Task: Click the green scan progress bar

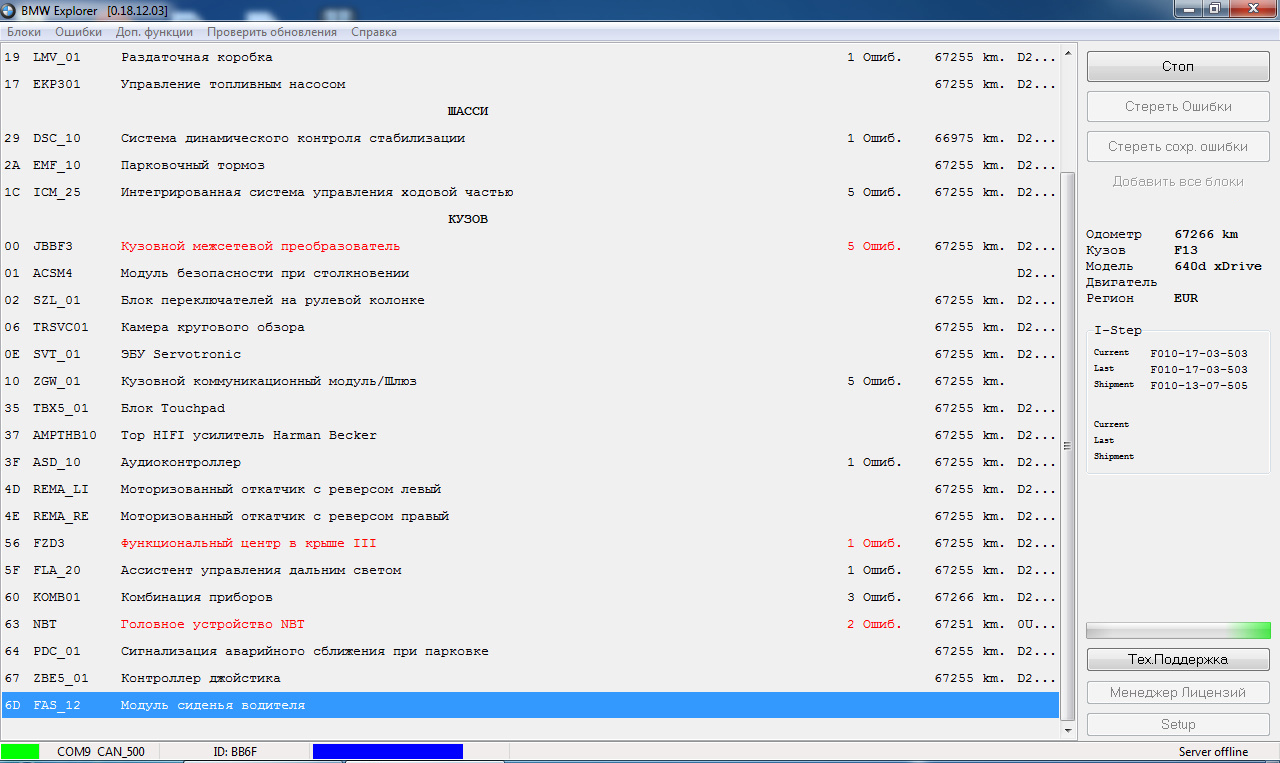Action: point(1177,631)
